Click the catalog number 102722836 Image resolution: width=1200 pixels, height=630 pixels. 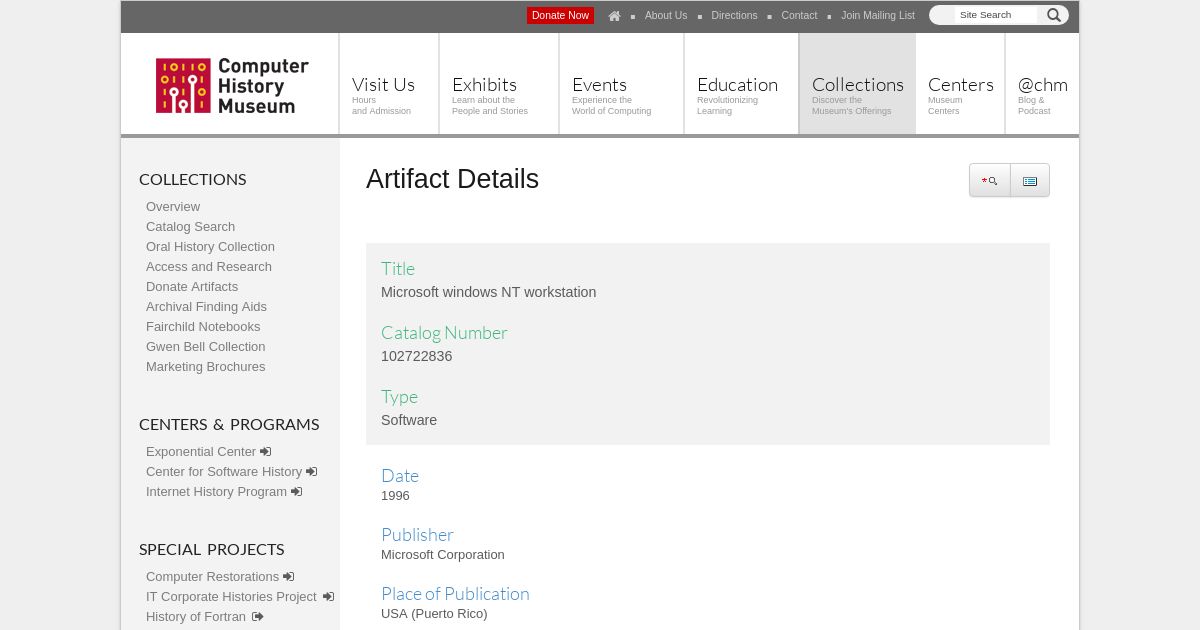coord(416,356)
